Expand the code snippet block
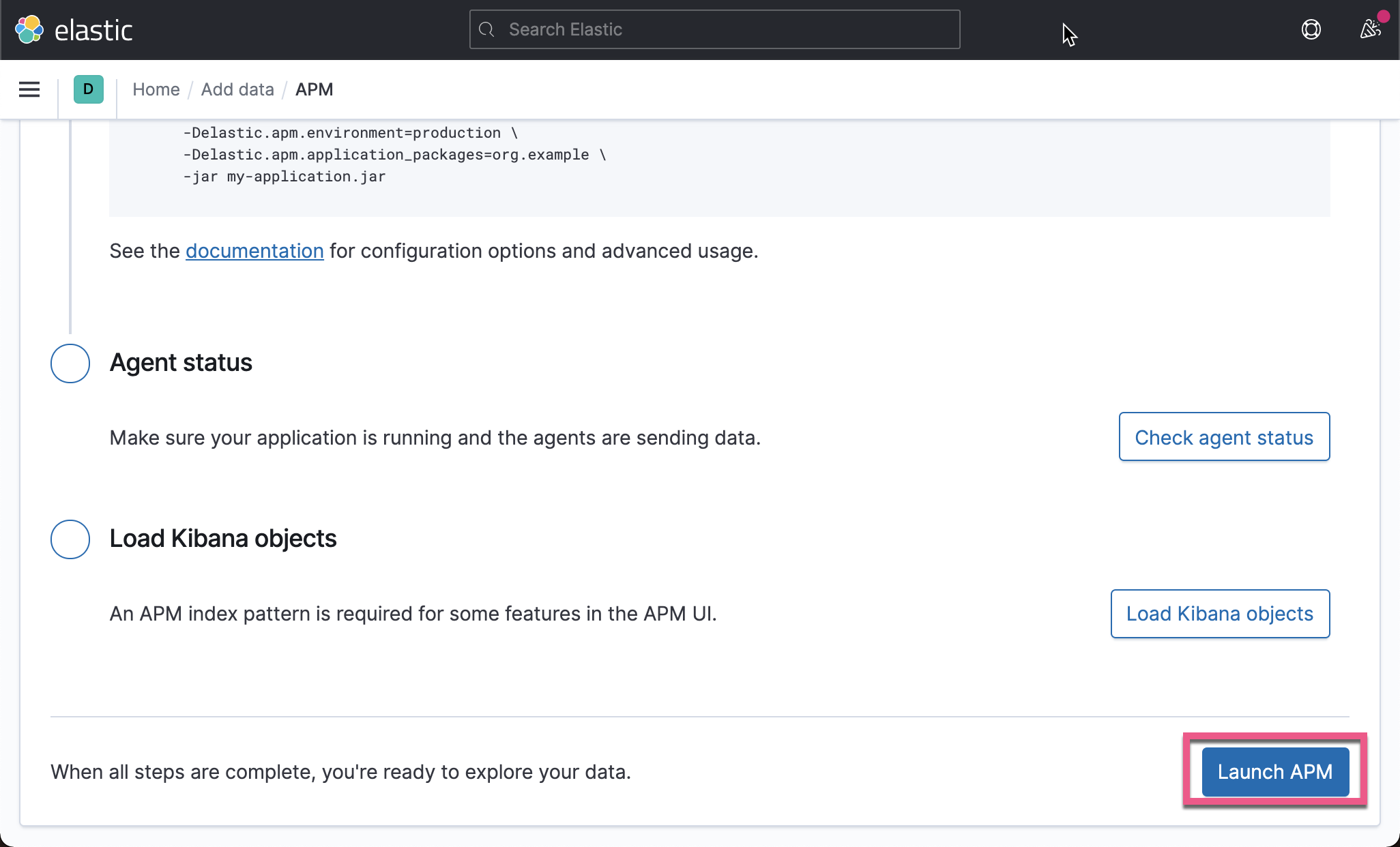 click(720, 164)
